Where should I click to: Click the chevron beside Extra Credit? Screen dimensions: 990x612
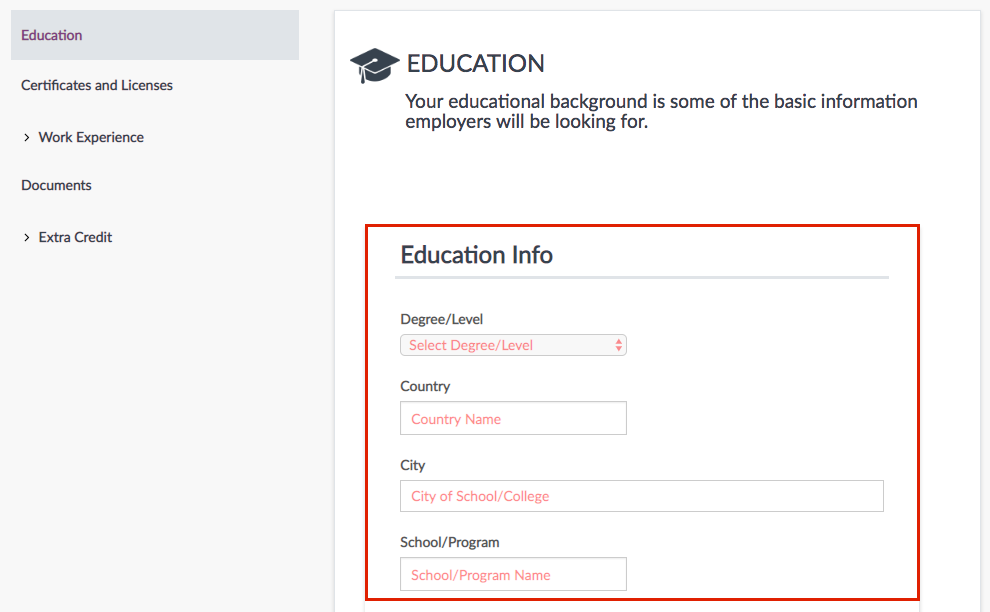[x=26, y=237]
